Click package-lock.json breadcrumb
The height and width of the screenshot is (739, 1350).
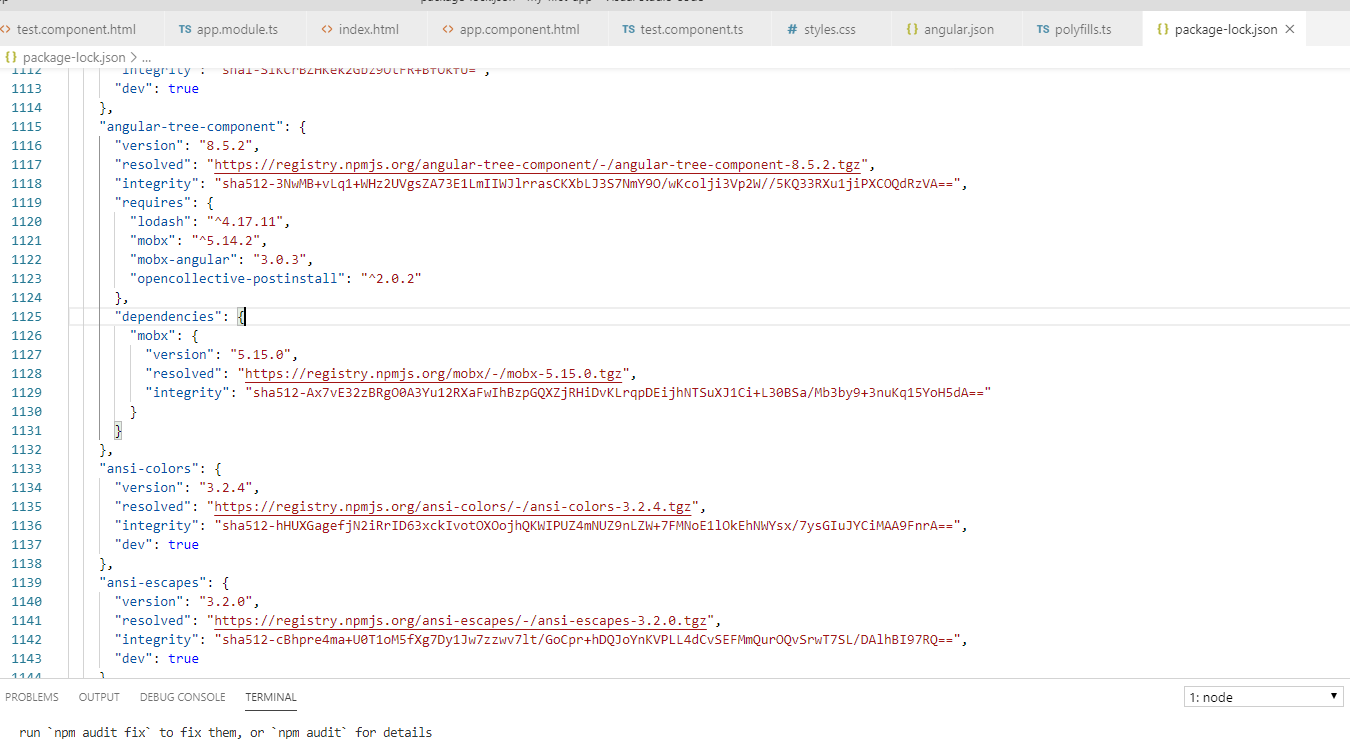click(72, 58)
